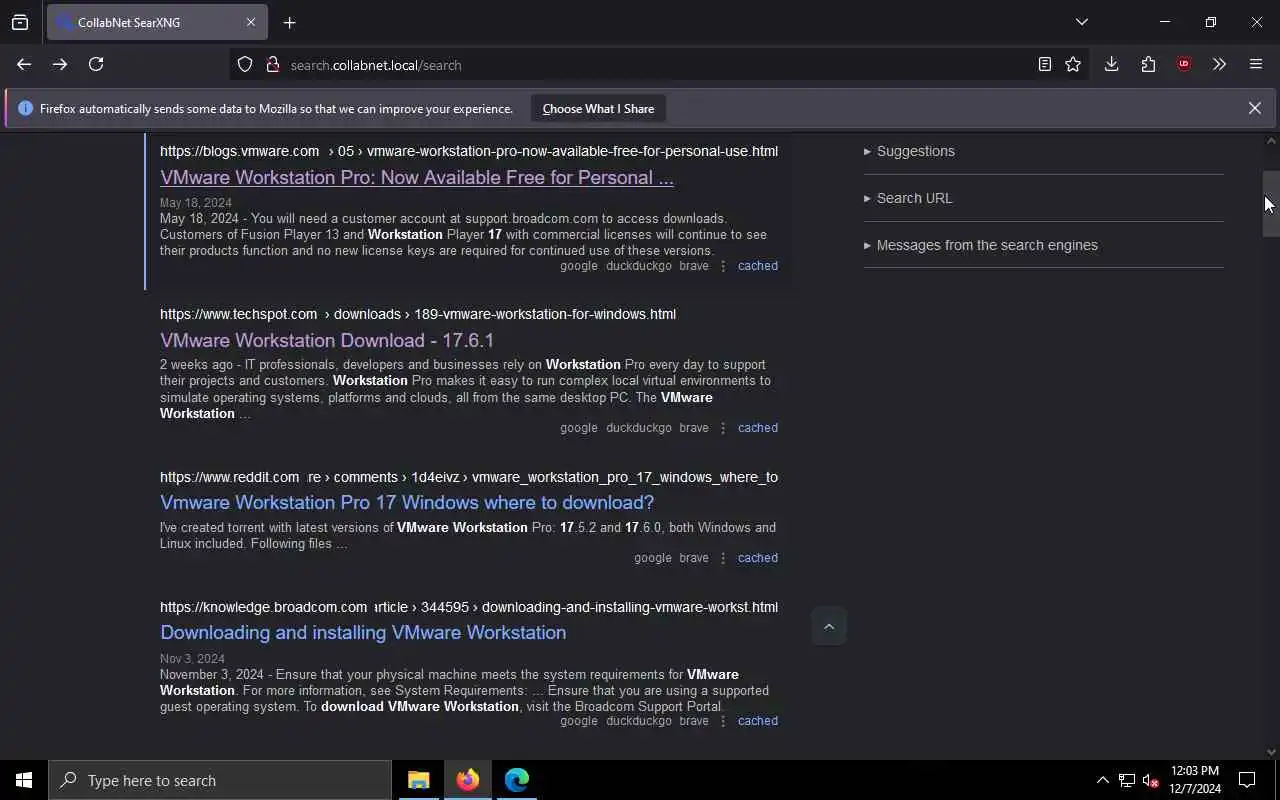Open options dots for blogs.vmware.com result

coord(723,266)
